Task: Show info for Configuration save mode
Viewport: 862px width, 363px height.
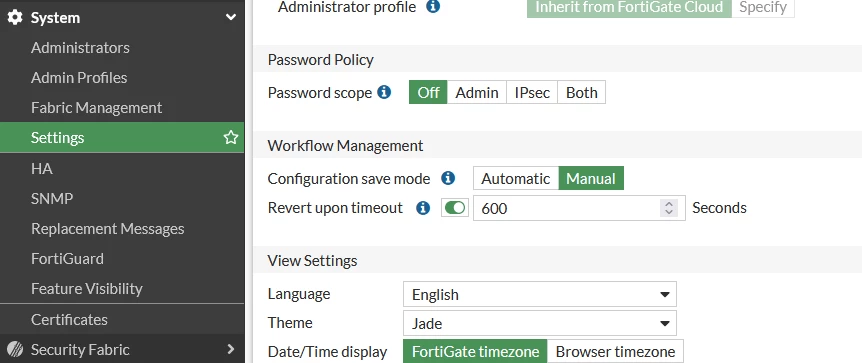Action: pos(449,178)
